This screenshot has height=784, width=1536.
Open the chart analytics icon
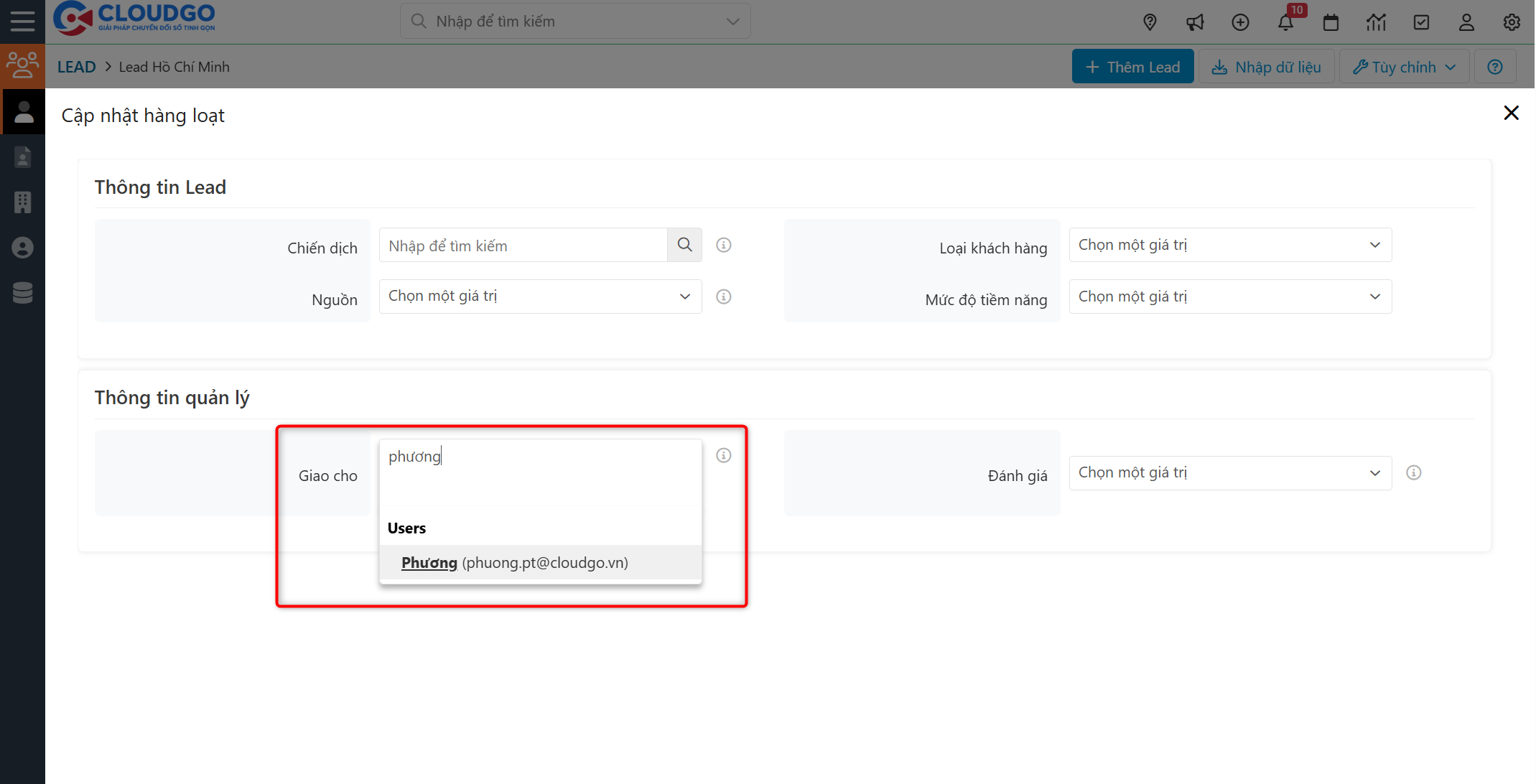pyautogui.click(x=1376, y=22)
